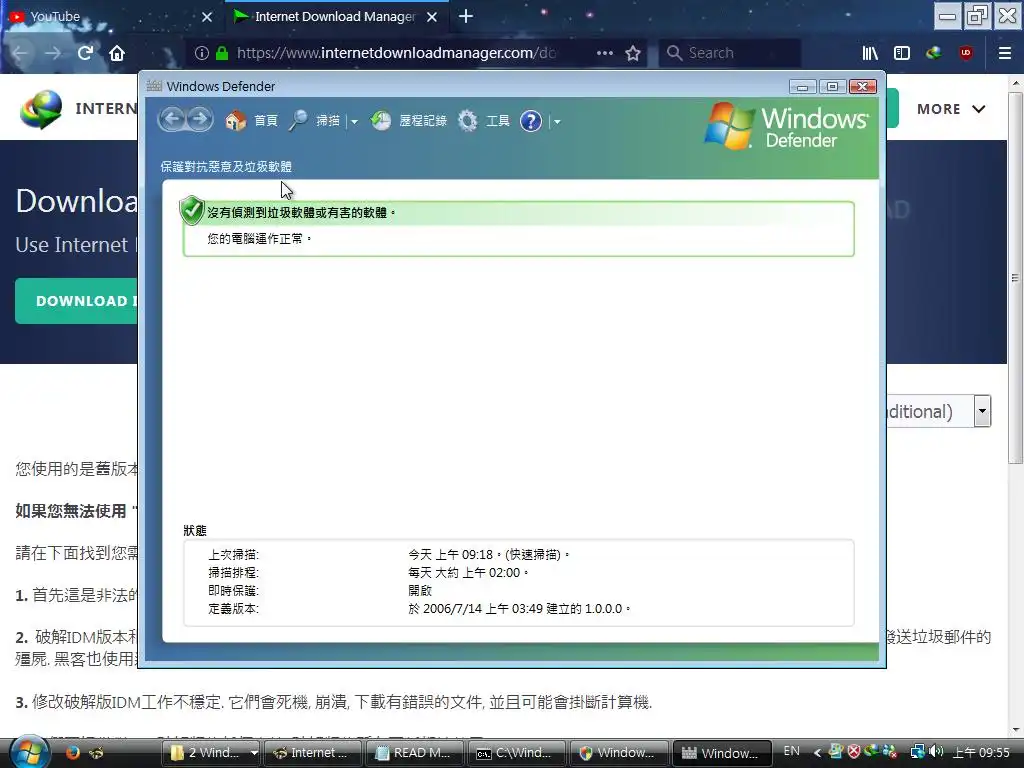Click the taskbar clock 上午 09:55

coord(981,753)
